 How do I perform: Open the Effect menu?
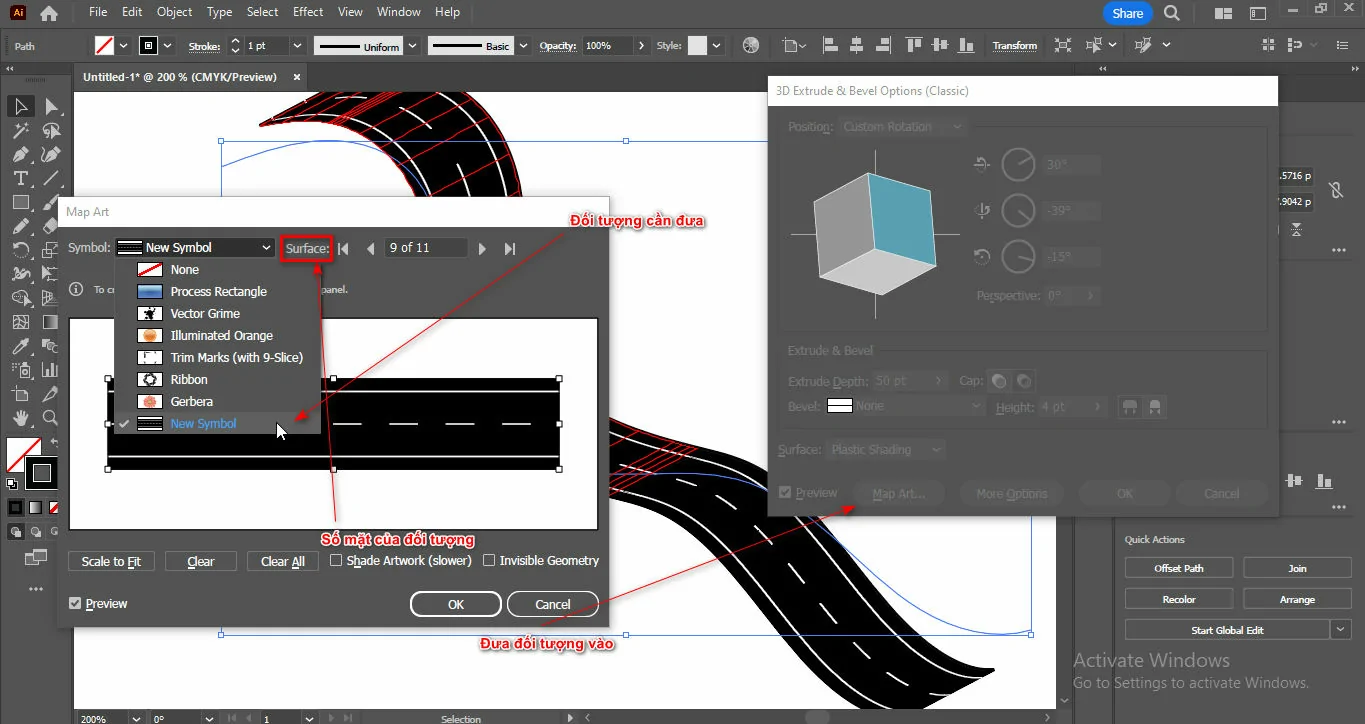point(308,12)
